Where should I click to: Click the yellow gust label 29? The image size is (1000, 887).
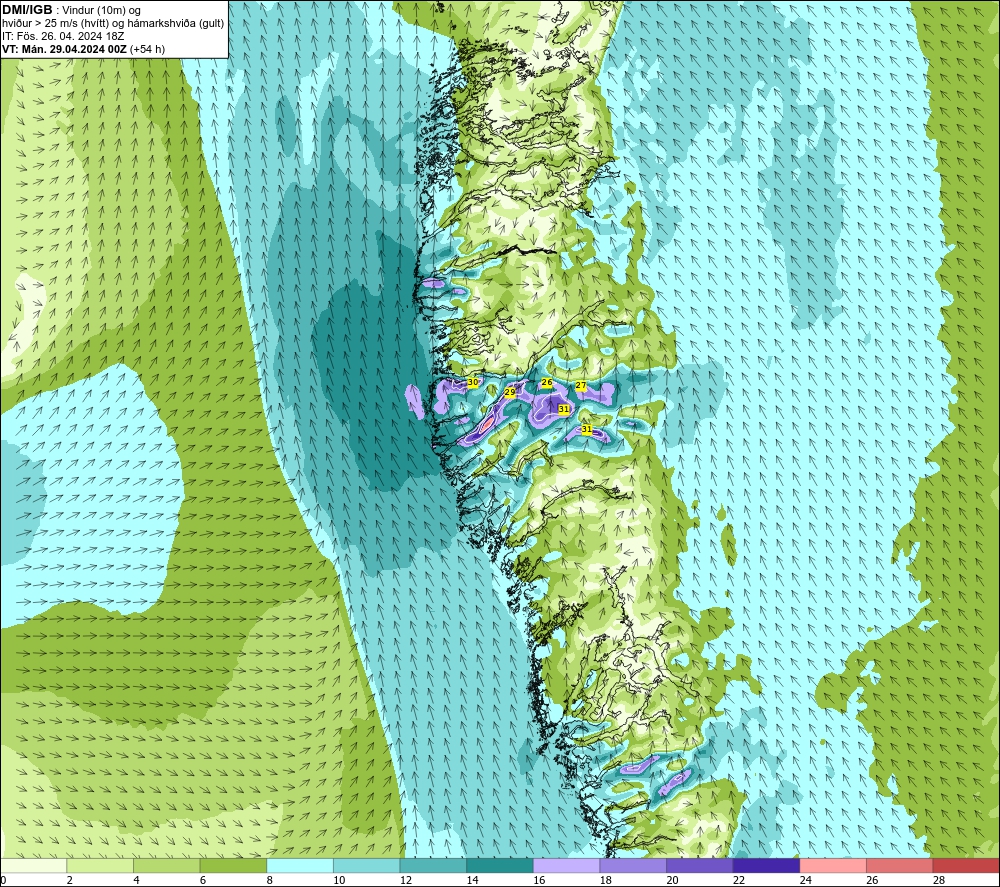[510, 392]
